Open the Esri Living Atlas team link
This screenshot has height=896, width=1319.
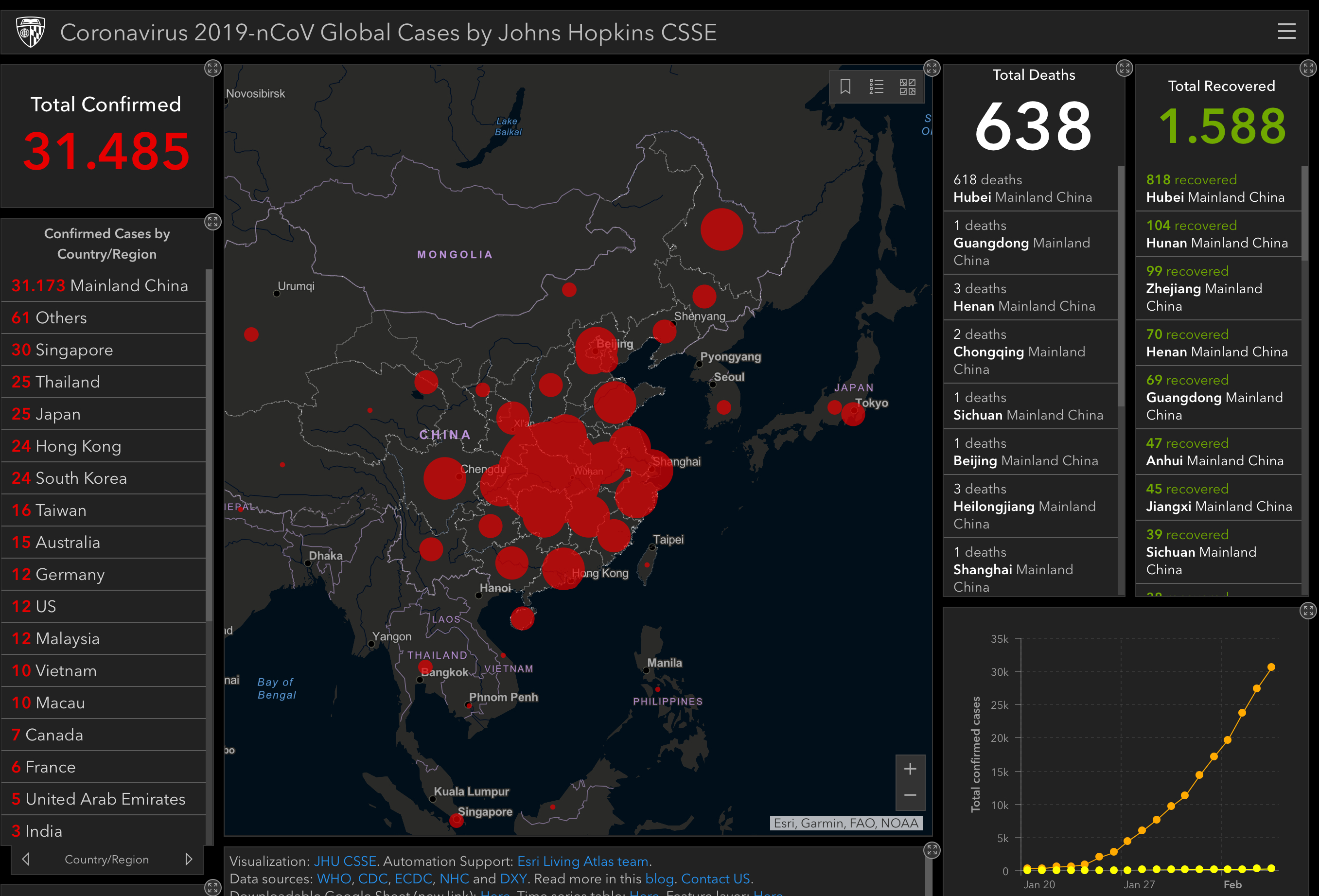(x=582, y=861)
